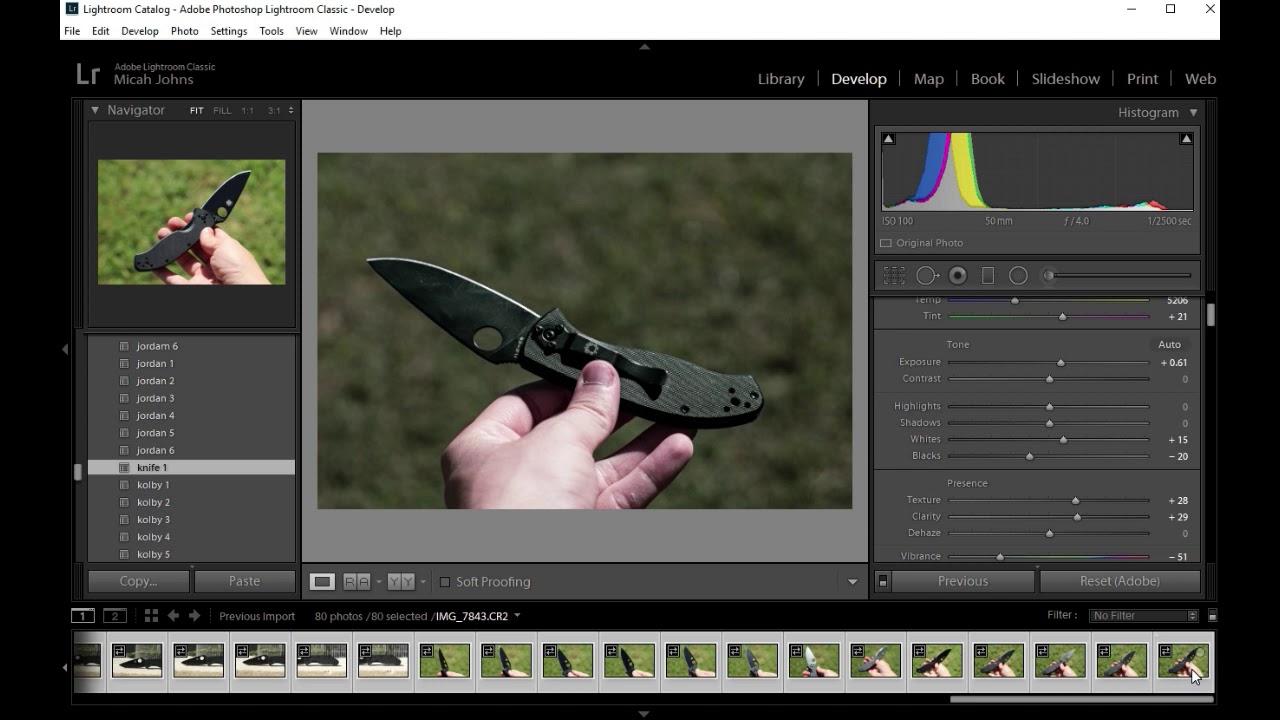
Task: Switch to Loupe view mode
Action: click(322, 581)
